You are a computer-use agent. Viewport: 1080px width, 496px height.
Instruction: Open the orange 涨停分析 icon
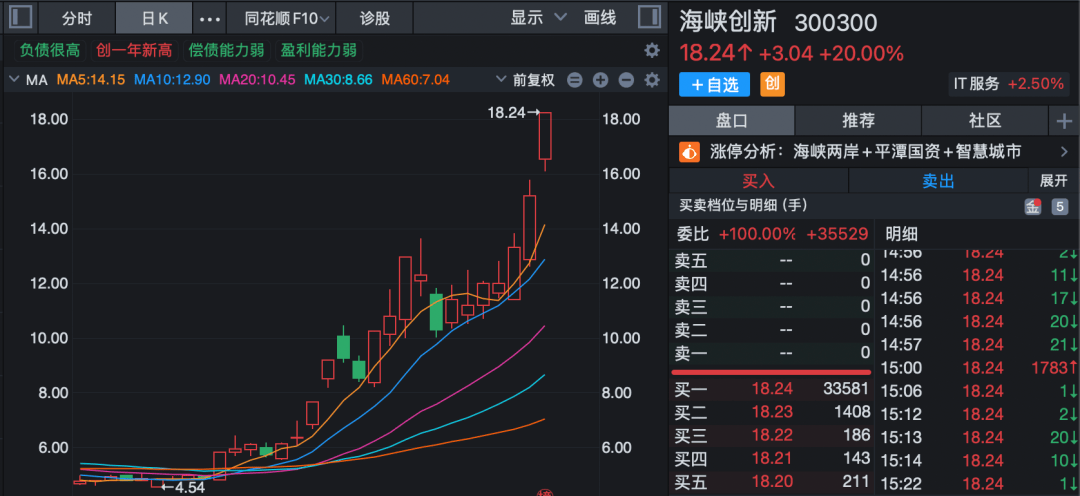coord(689,152)
